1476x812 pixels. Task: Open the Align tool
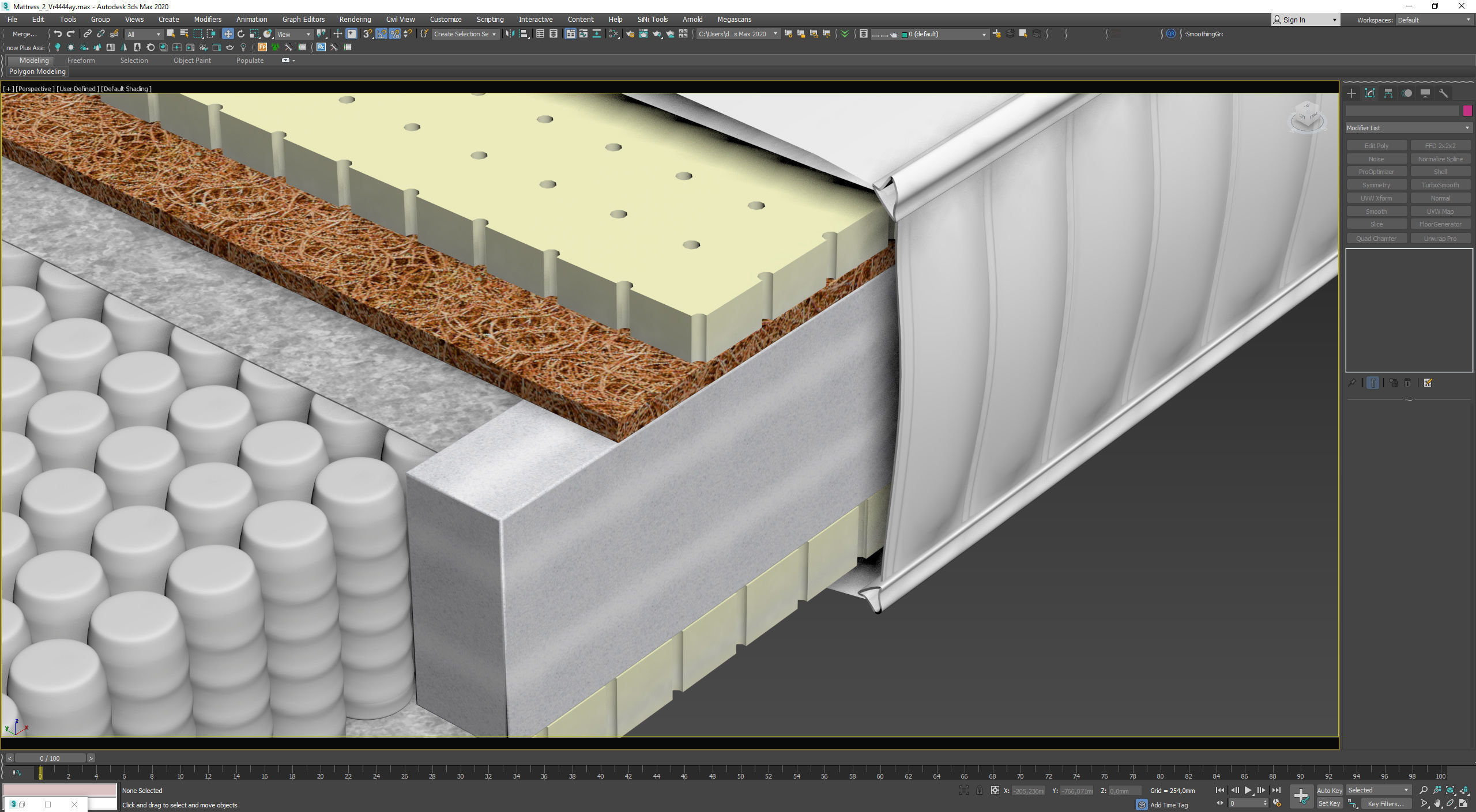(x=524, y=34)
